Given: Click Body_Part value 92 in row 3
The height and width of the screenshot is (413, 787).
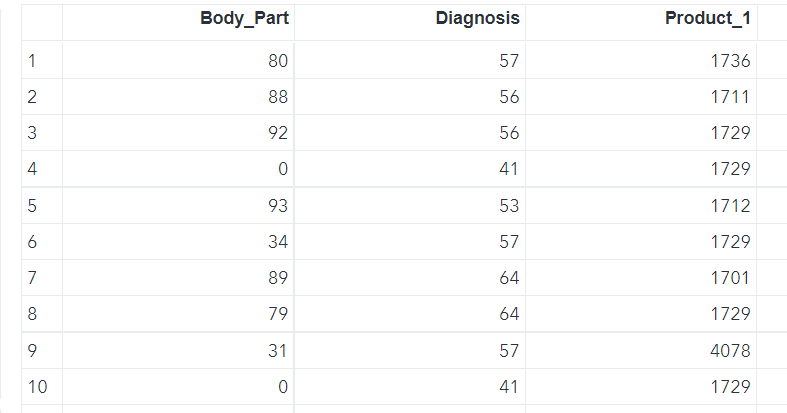Looking at the screenshot, I should click(x=277, y=133).
